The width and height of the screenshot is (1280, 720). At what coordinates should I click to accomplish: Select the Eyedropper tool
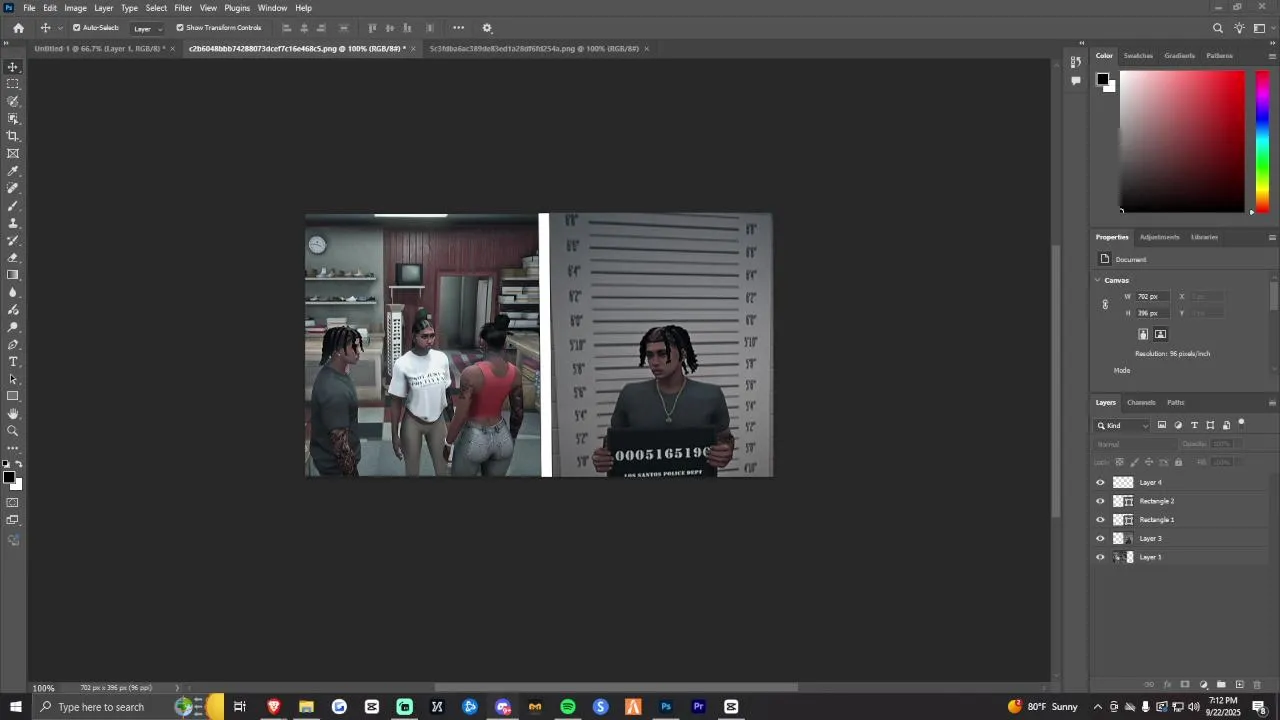click(13, 171)
